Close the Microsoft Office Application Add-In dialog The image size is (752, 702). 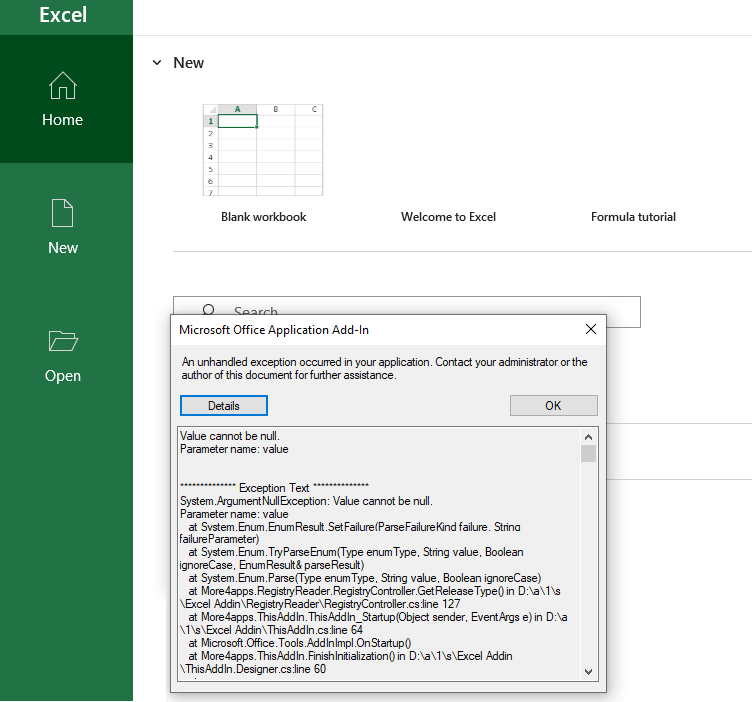click(x=591, y=329)
